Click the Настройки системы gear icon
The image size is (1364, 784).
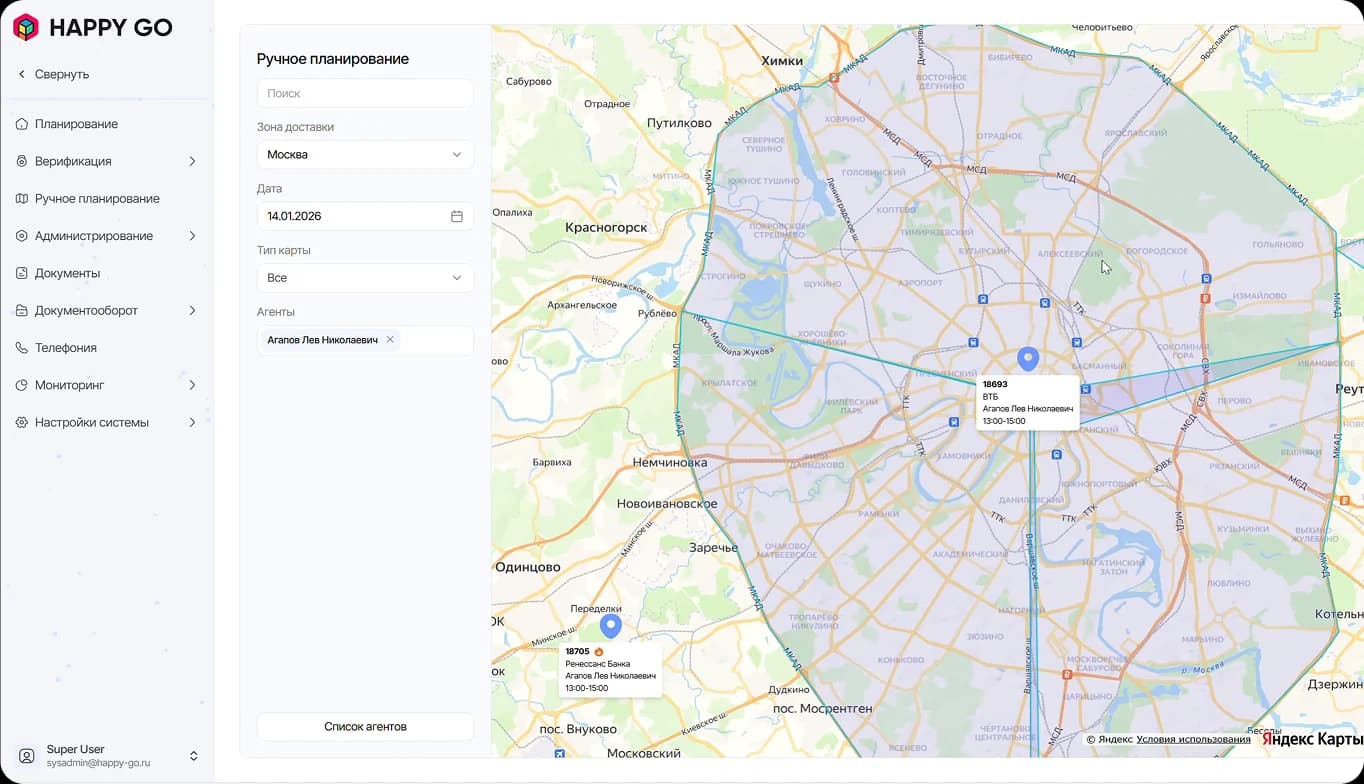point(22,423)
